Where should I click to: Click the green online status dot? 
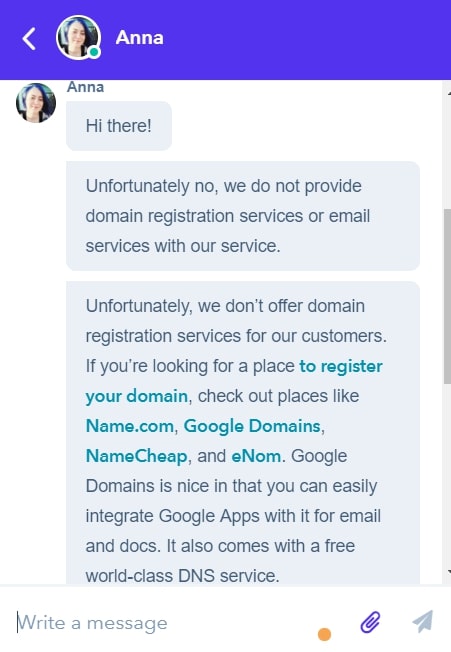pyautogui.click(x=94, y=52)
